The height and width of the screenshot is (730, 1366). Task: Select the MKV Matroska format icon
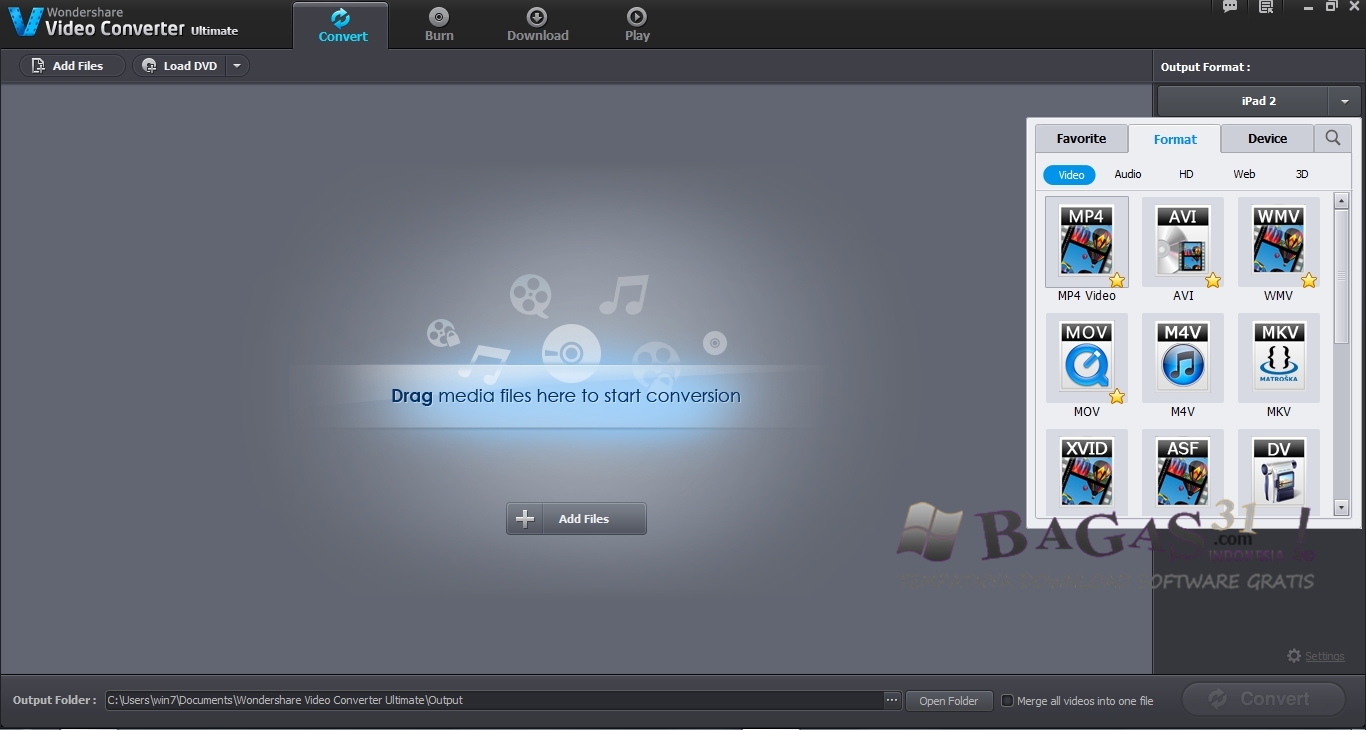(x=1278, y=358)
